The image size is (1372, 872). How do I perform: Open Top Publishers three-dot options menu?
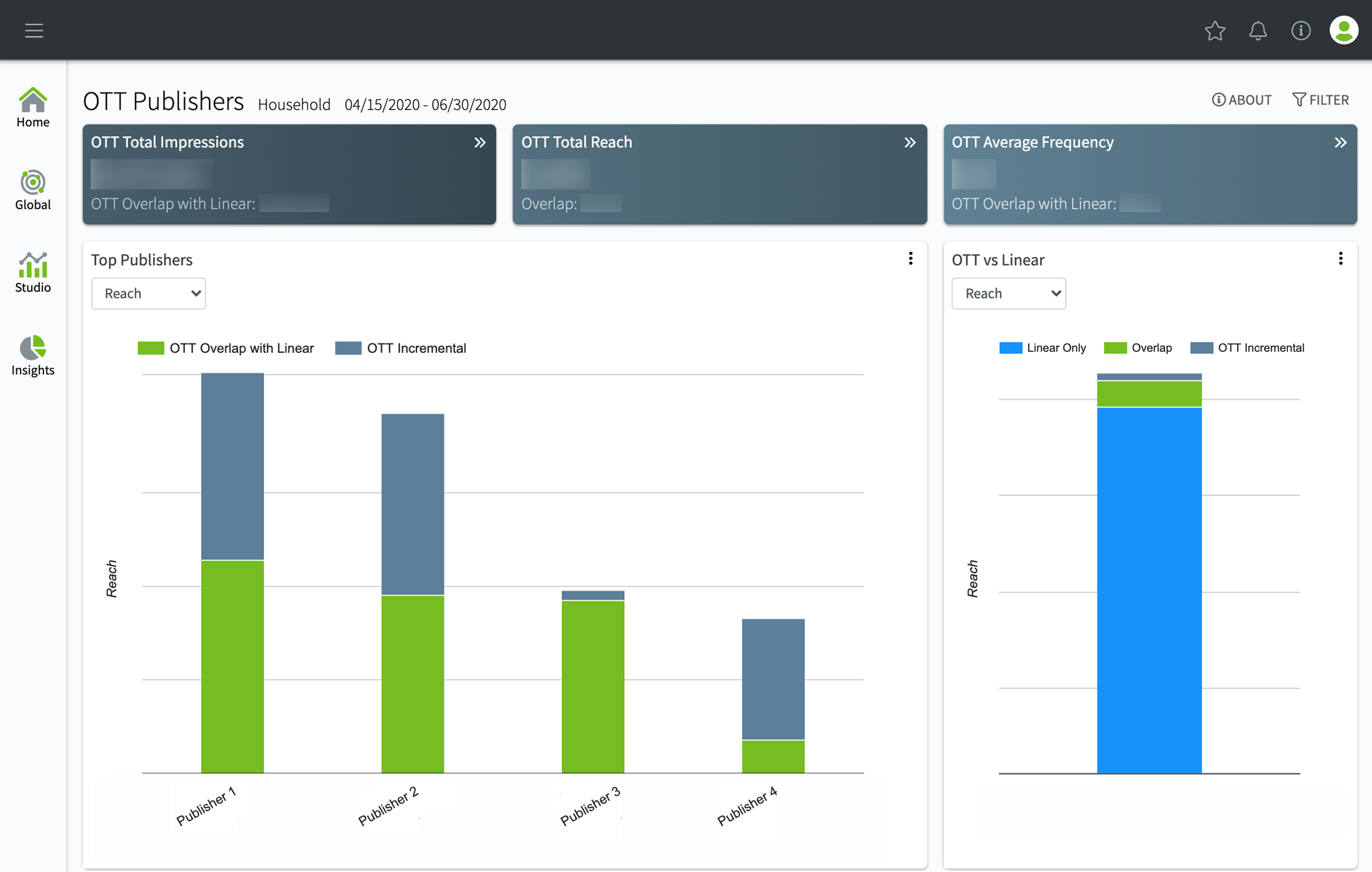[x=911, y=259]
